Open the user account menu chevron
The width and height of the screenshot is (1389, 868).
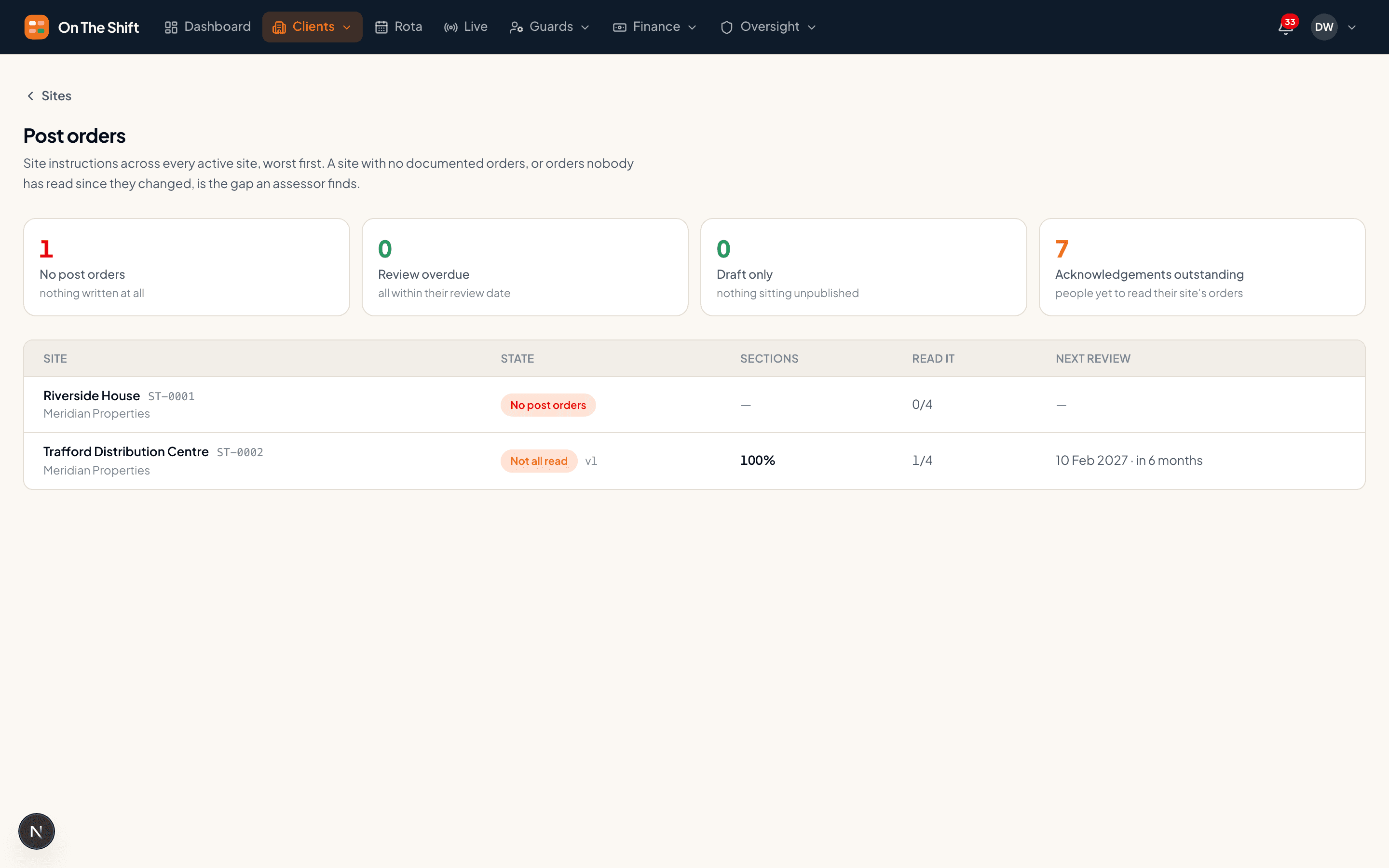point(1352,27)
